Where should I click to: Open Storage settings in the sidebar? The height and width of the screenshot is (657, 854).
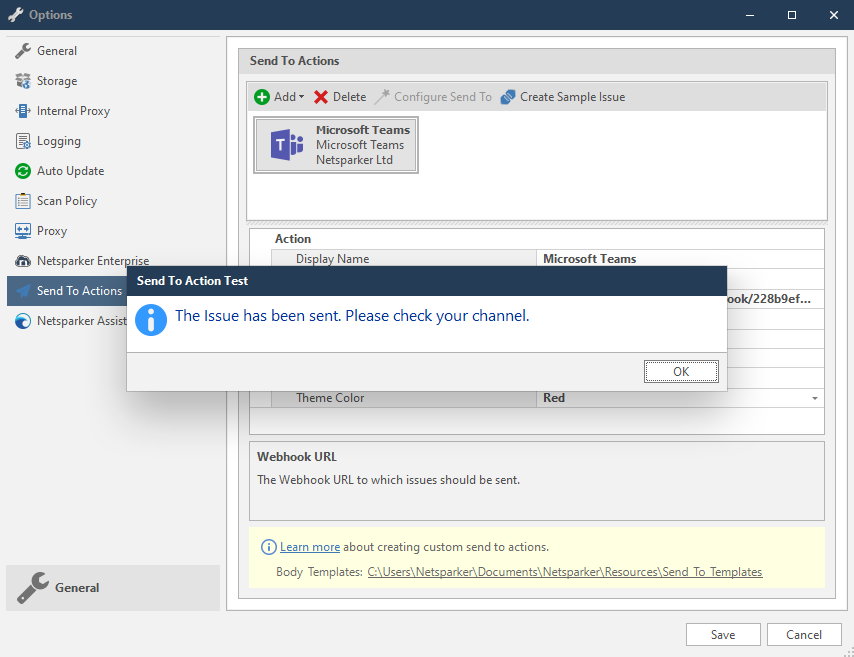57,81
